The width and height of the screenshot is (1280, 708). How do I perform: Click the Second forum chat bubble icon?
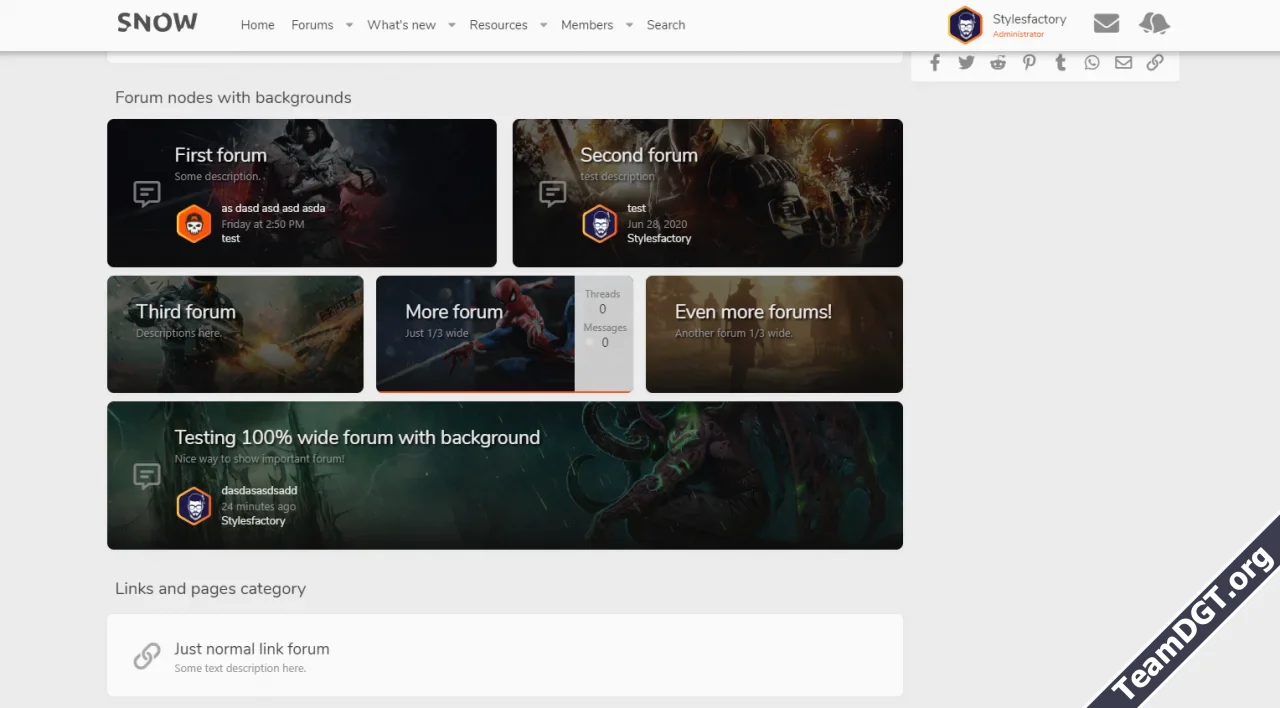coord(553,193)
